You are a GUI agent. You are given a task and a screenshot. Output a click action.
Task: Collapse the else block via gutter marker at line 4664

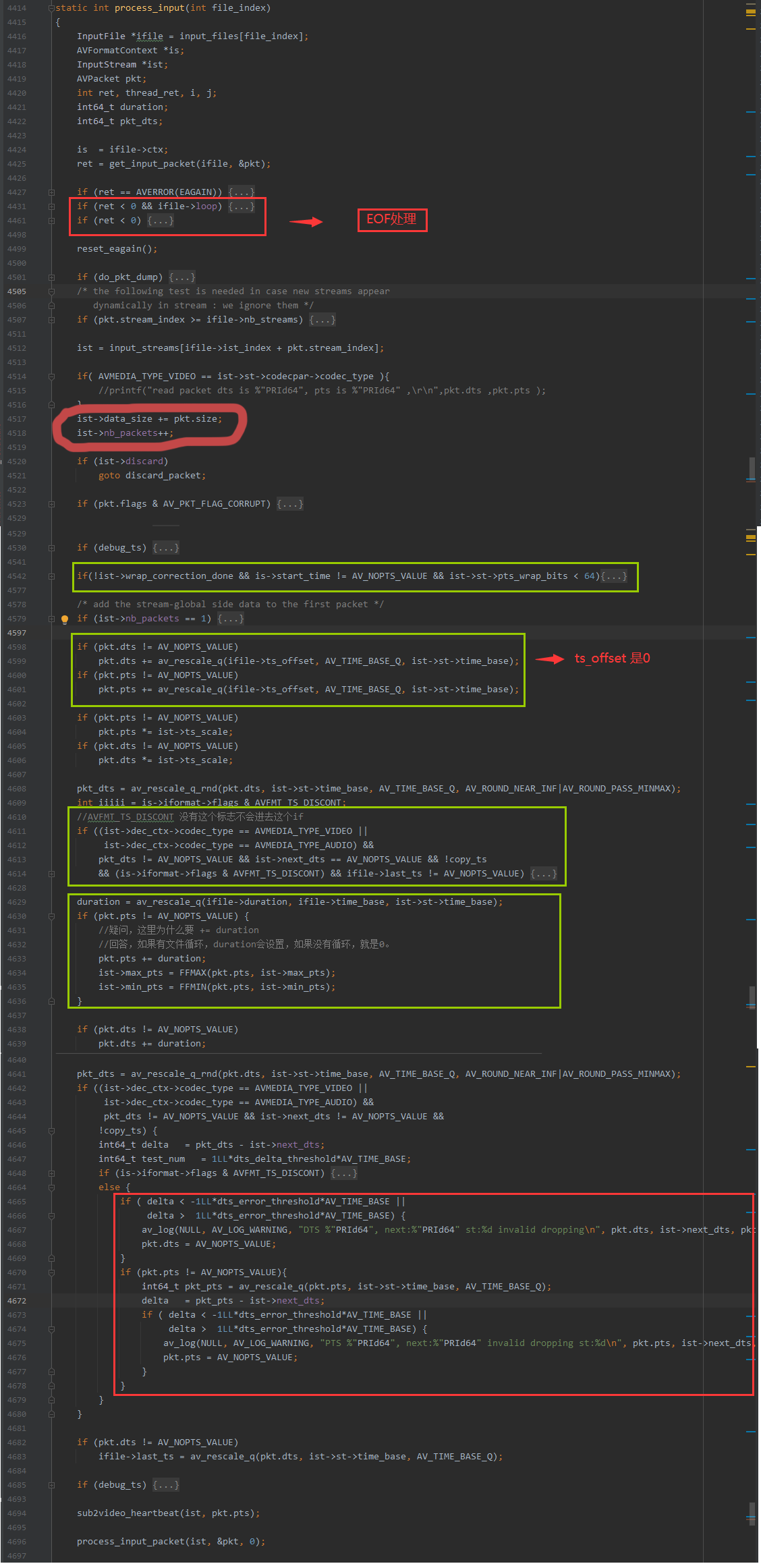tap(51, 1187)
